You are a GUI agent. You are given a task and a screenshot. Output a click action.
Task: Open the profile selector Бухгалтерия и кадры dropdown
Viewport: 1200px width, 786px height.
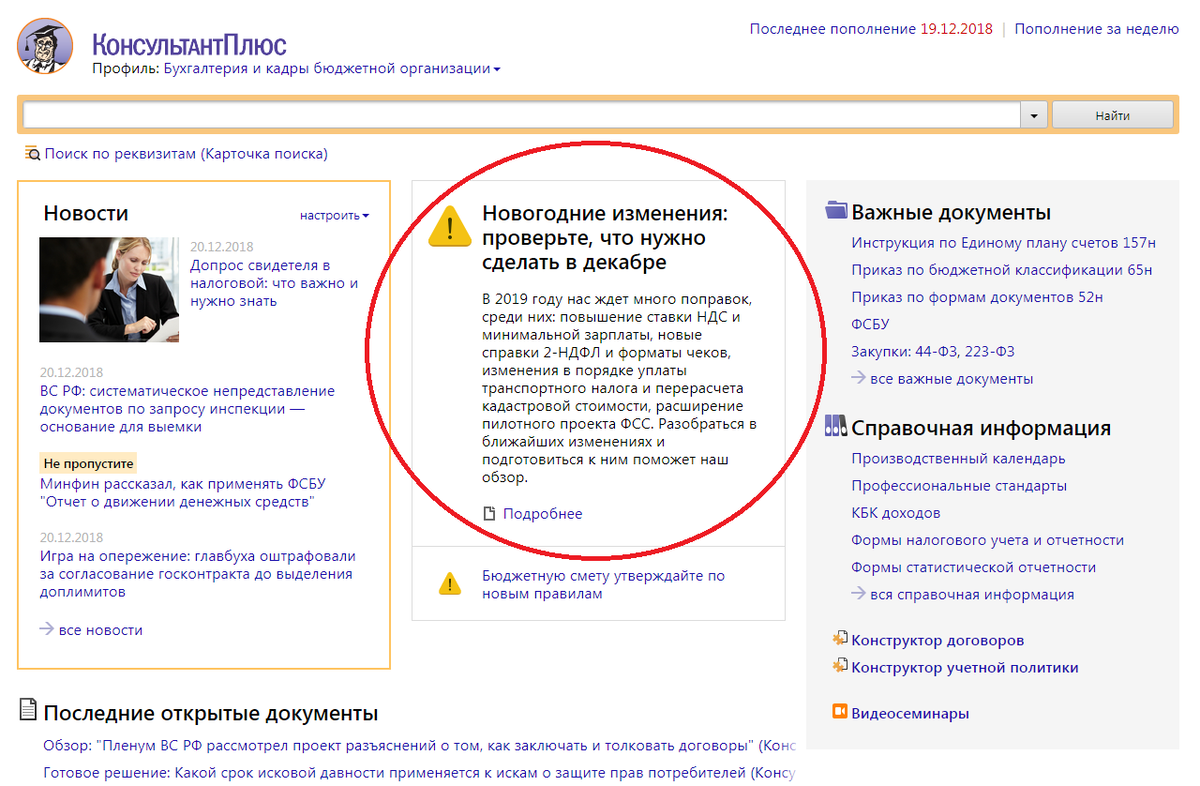click(331, 69)
